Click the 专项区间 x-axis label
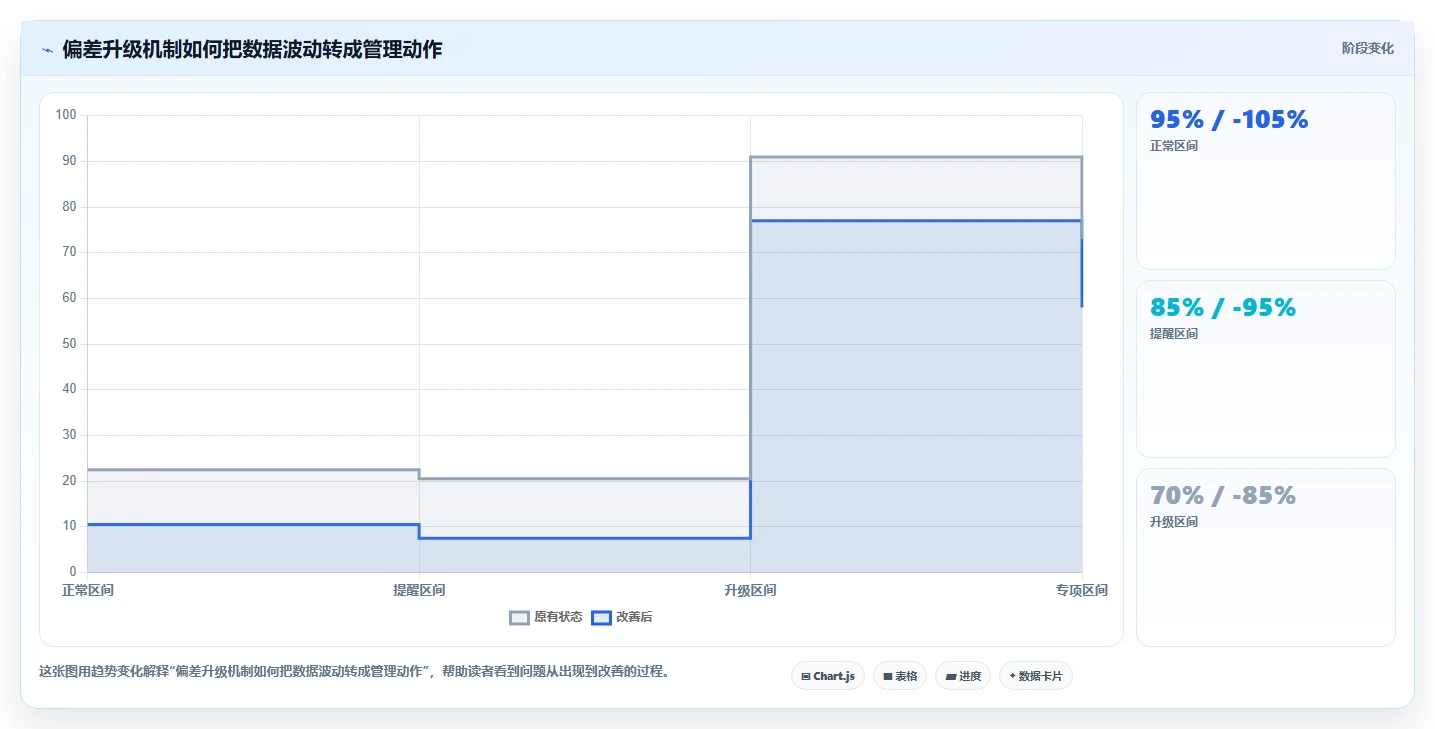This screenshot has height=729, width=1435. (1082, 591)
